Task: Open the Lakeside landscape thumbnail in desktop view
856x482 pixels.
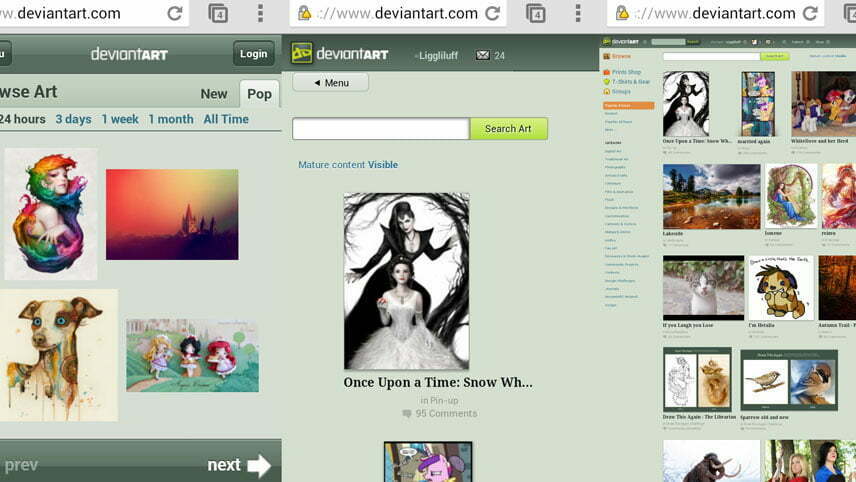Action: click(x=711, y=197)
